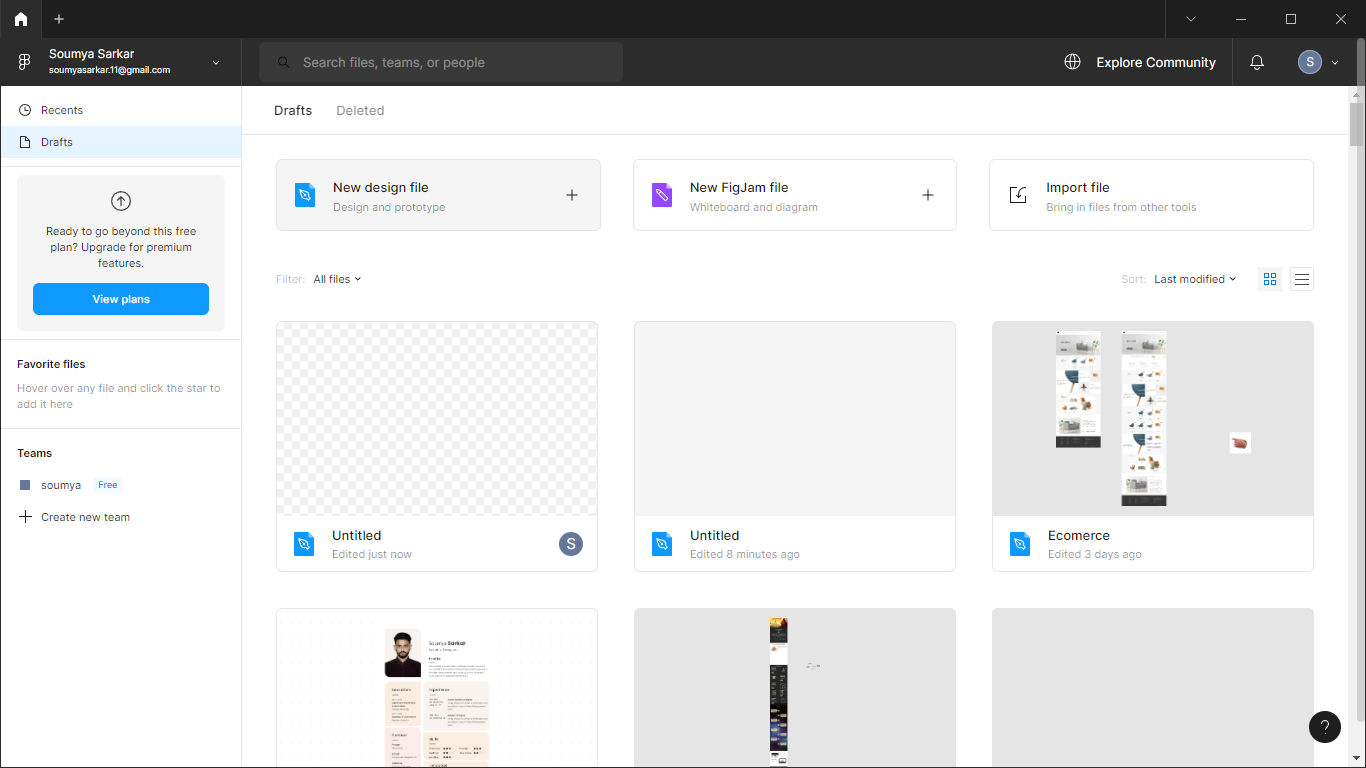This screenshot has width=1366, height=768.
Task: Switch to the Drafts tab
Action: (293, 110)
